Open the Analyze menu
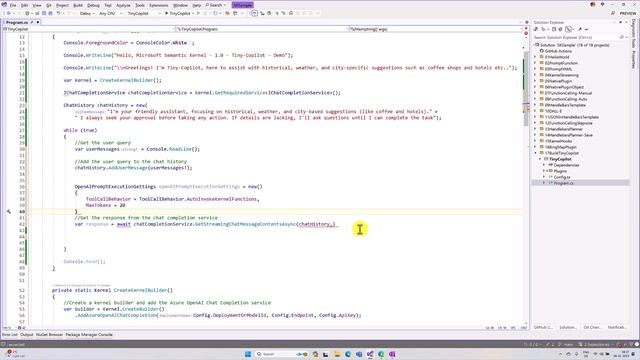This screenshot has width=640, height=360. click(123, 5)
